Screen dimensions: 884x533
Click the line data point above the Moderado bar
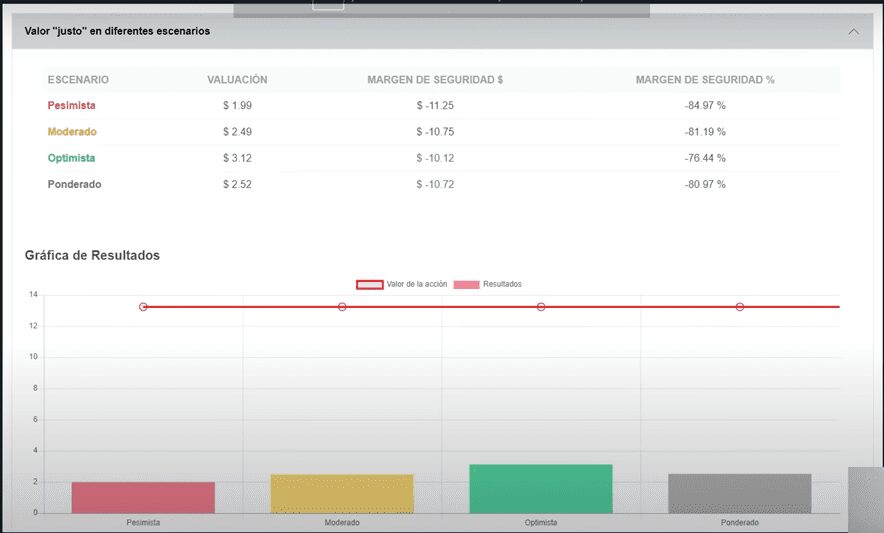pyautogui.click(x=342, y=307)
